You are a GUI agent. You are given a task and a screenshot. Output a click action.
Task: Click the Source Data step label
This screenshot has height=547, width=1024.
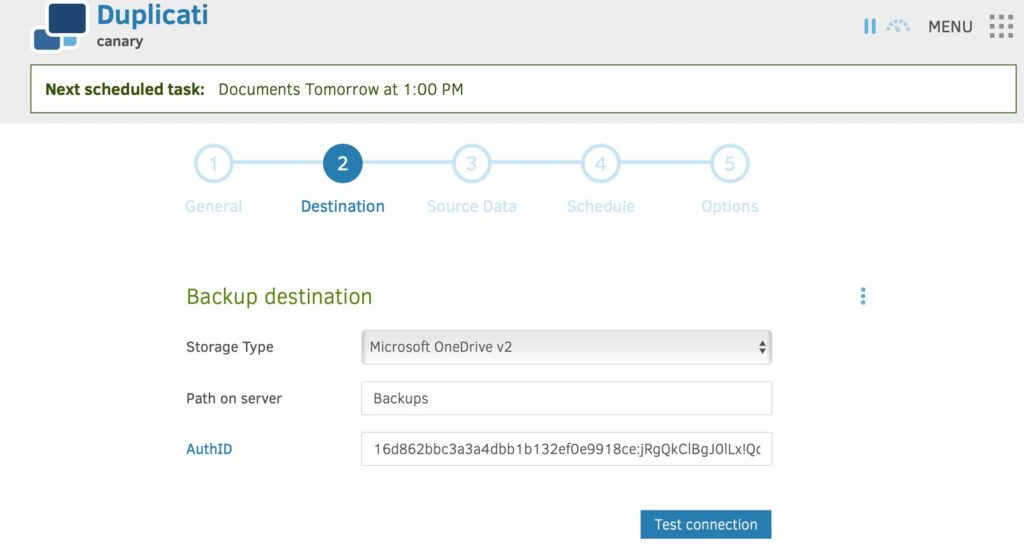[x=472, y=206]
